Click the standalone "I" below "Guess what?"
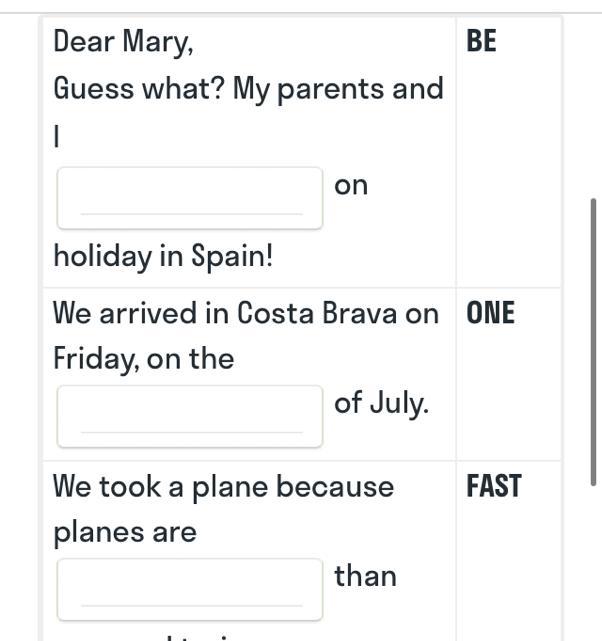 coord(58,137)
